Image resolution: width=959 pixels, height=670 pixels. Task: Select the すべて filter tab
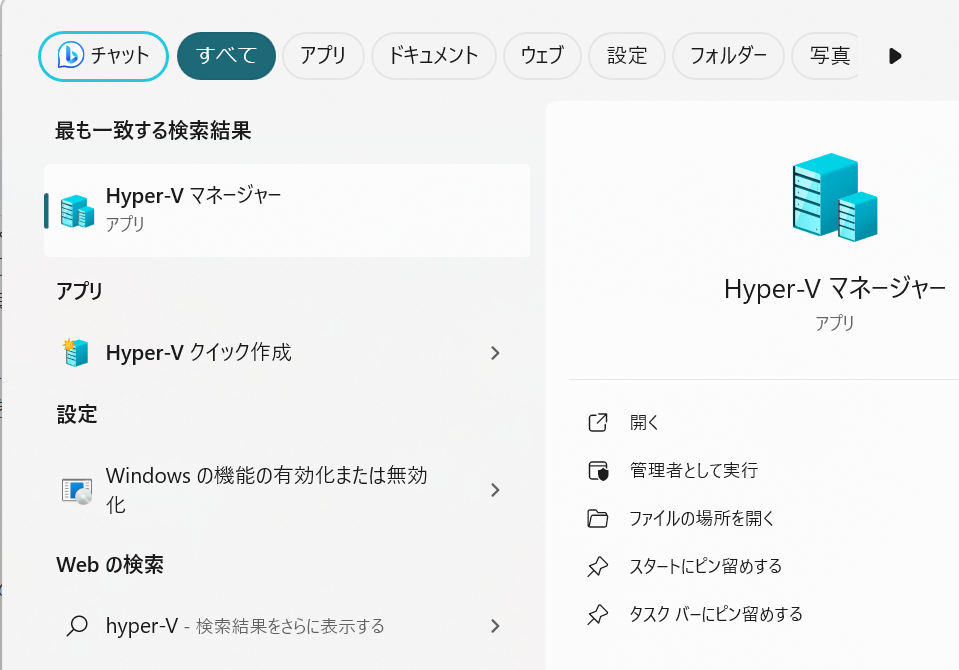tap(226, 56)
